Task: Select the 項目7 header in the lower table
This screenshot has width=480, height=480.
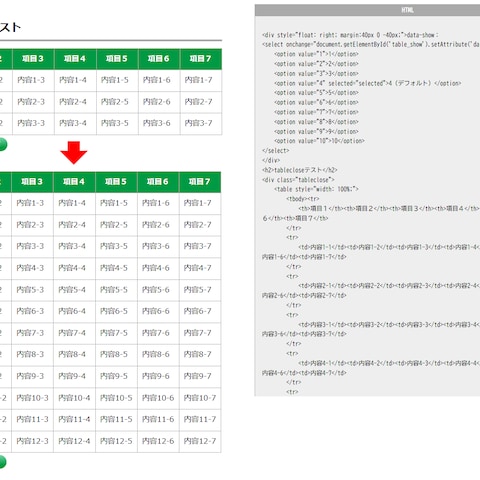Action: pos(200,182)
